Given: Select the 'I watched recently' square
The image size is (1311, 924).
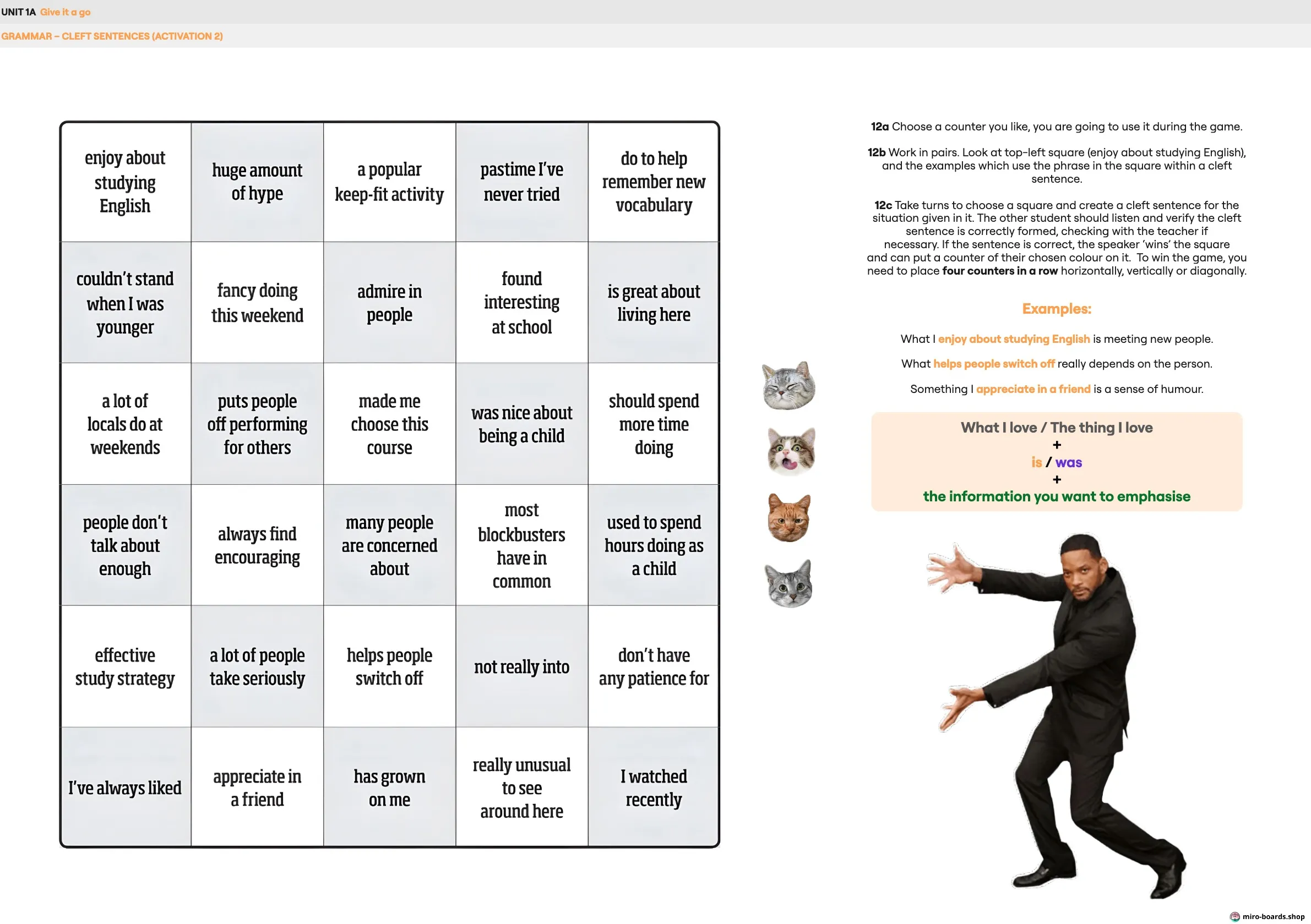Looking at the screenshot, I should (653, 787).
